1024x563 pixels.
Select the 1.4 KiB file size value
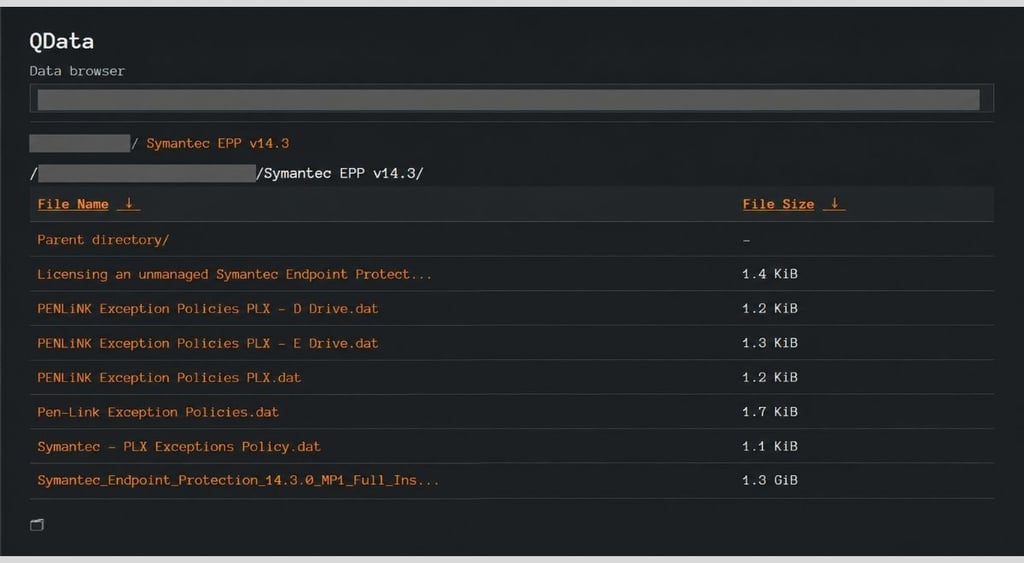pos(770,274)
